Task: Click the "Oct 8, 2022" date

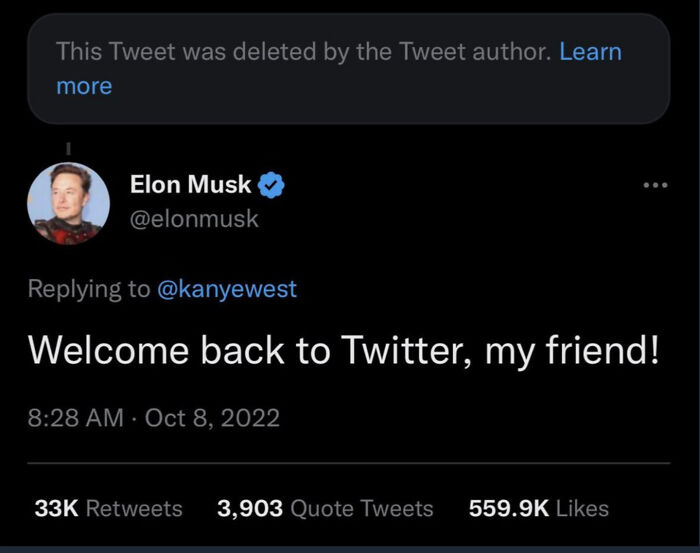Action: (x=212, y=417)
